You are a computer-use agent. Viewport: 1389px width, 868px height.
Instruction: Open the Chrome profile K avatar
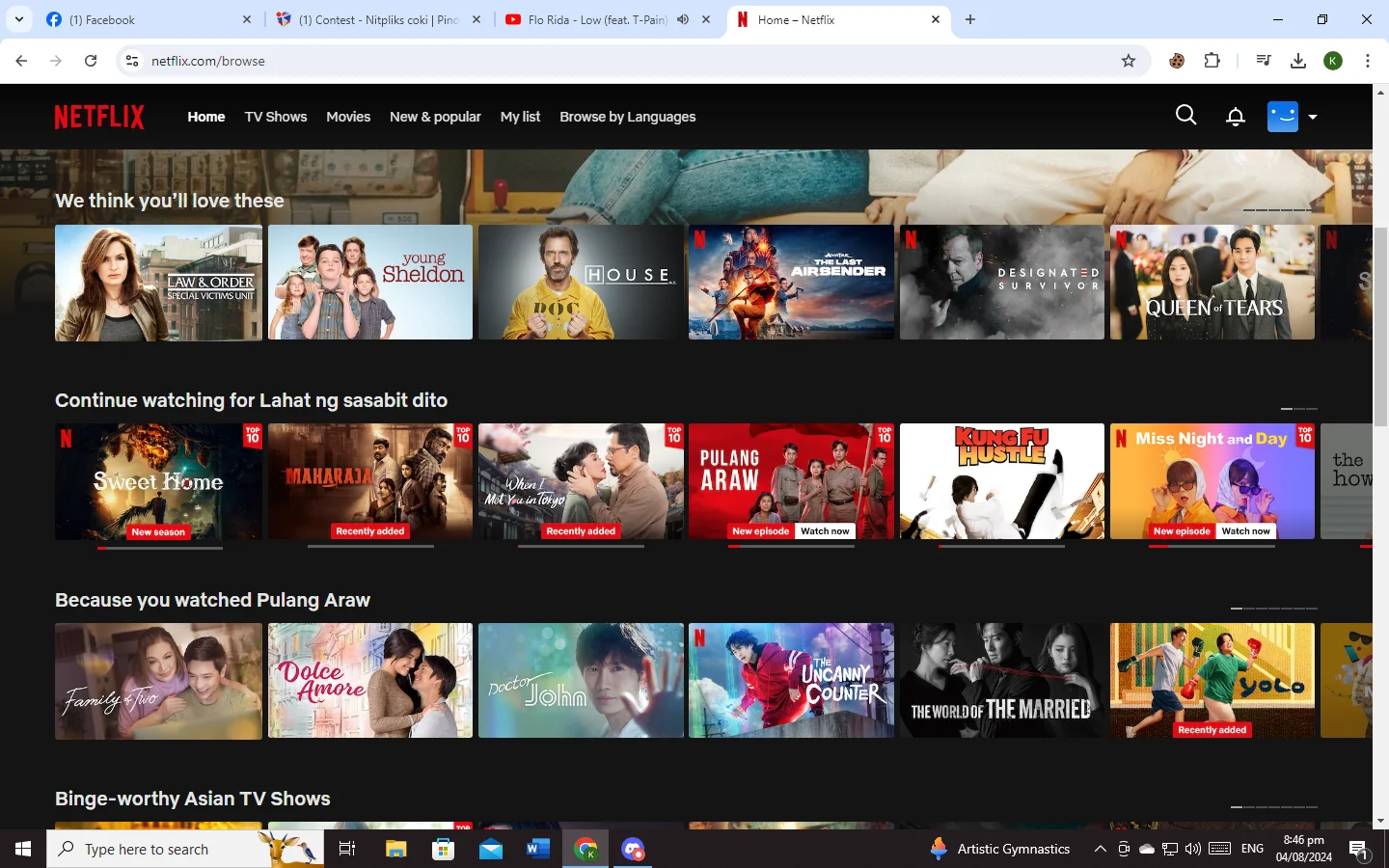(x=1333, y=61)
